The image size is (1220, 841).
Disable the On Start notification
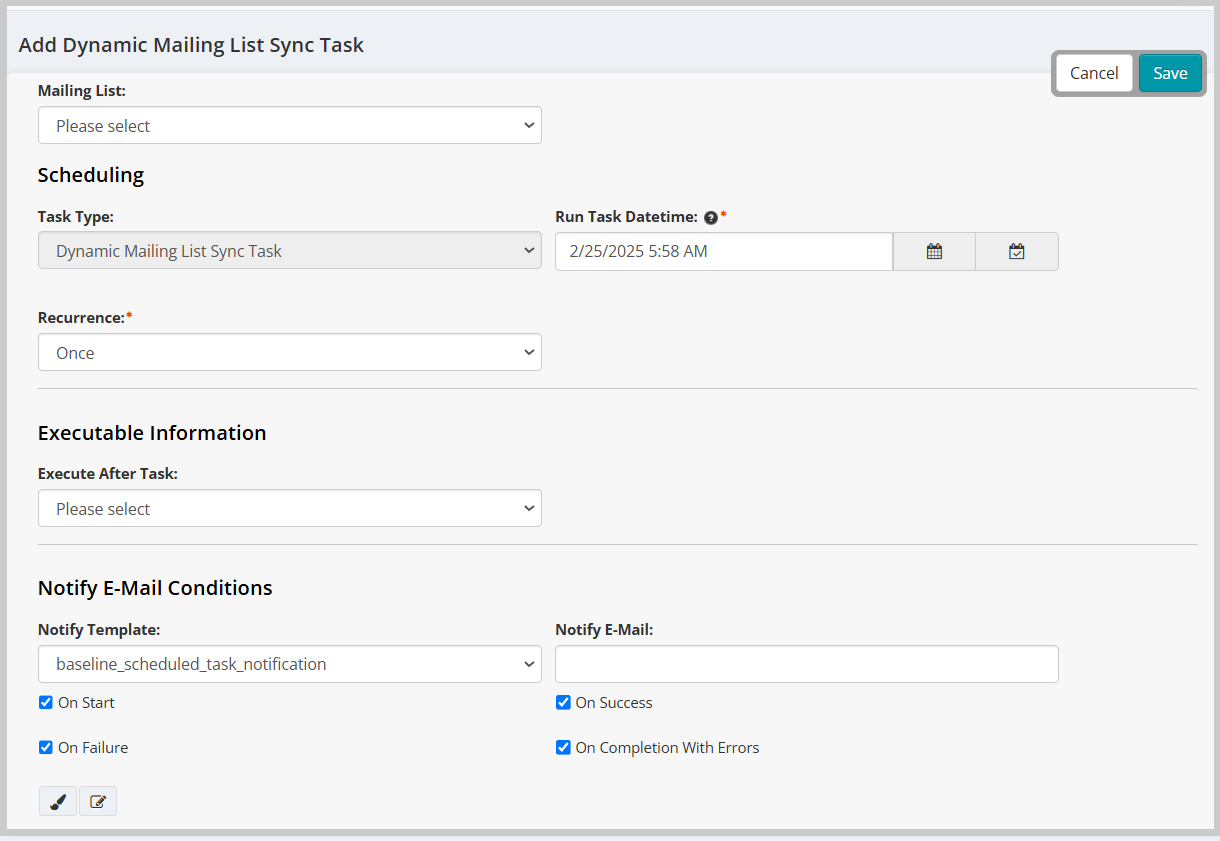tap(45, 702)
